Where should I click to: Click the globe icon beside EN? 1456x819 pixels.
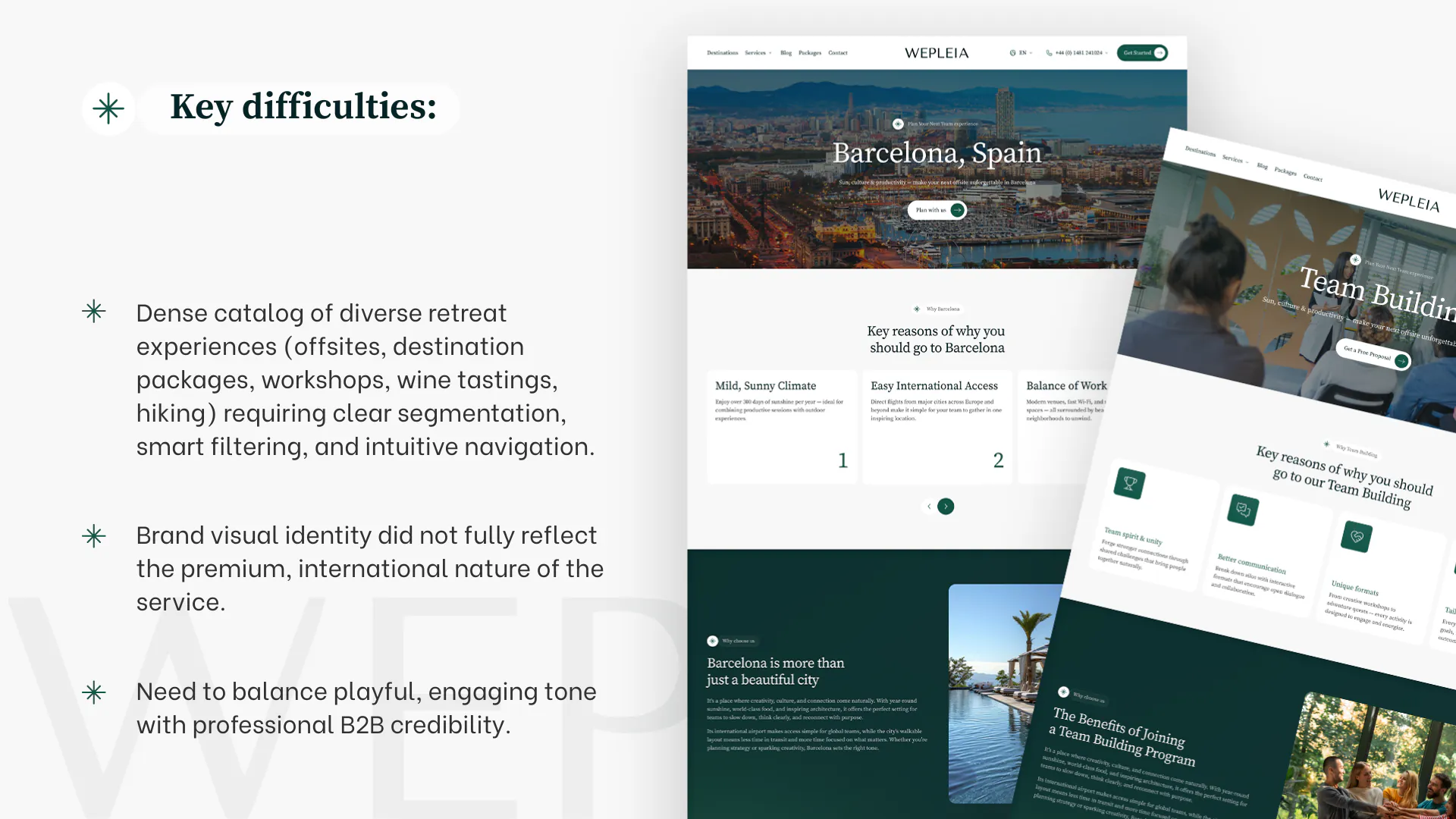1012,53
